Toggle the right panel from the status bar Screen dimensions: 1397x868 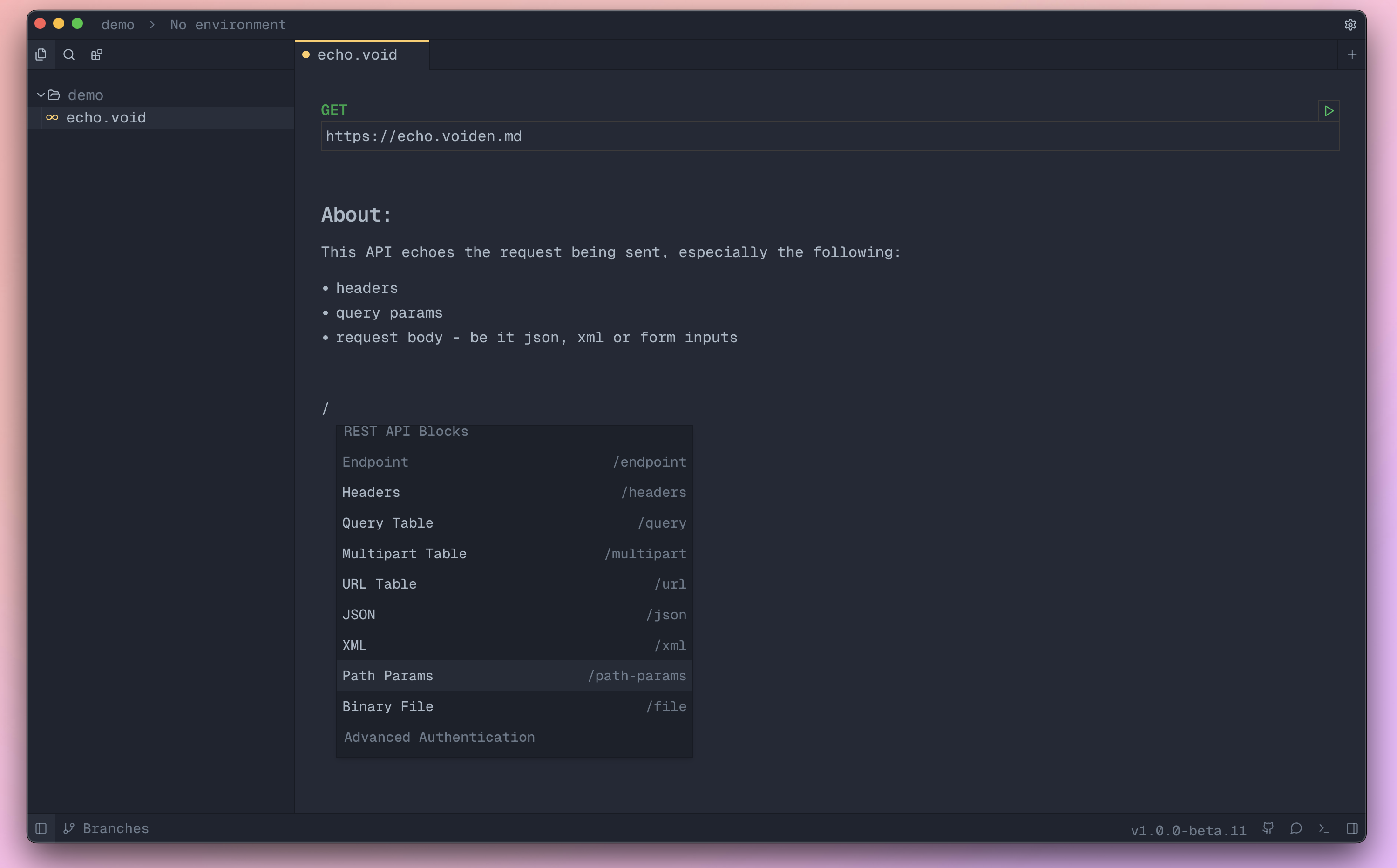(x=1352, y=828)
